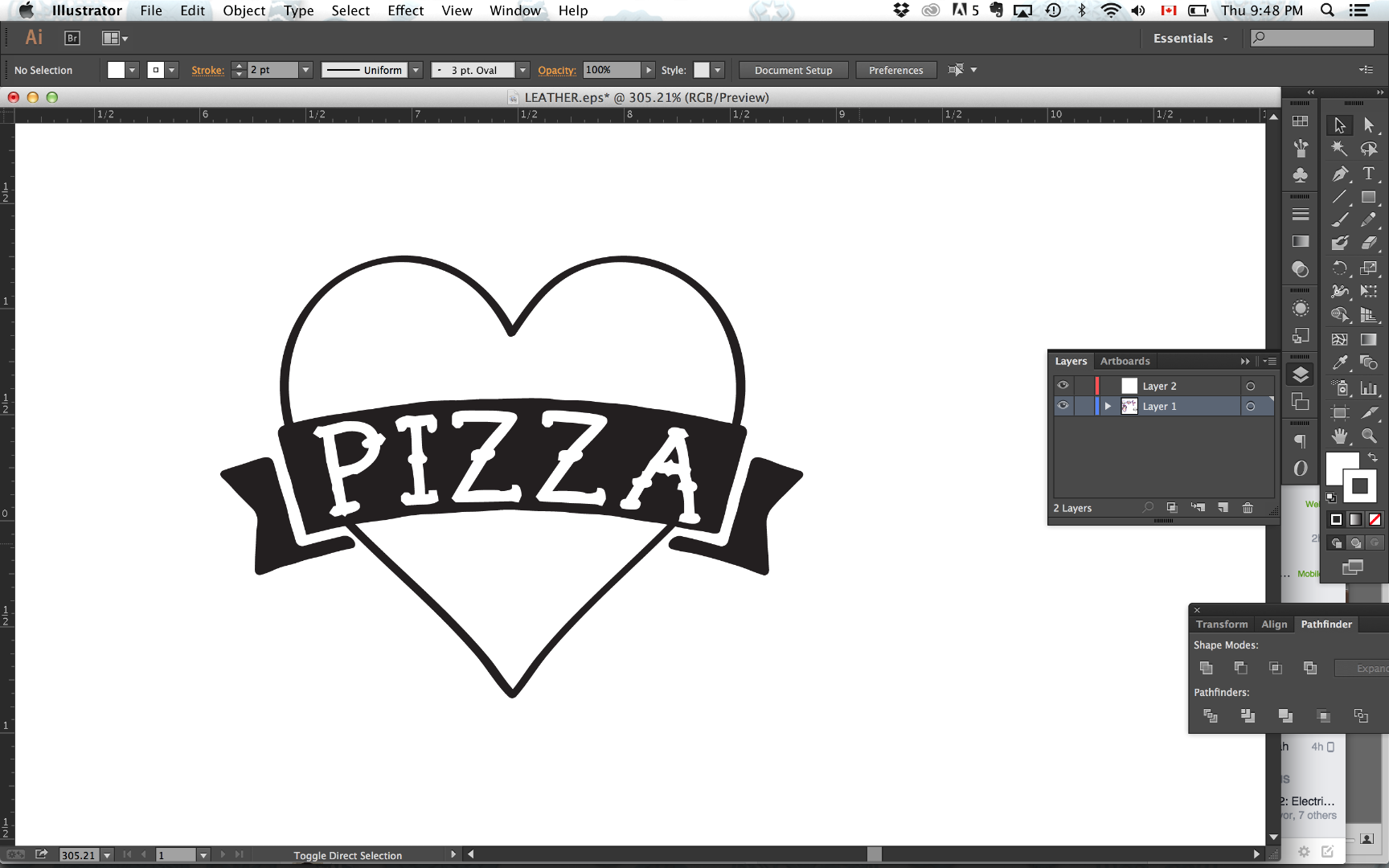Select the Mesh tool
Image resolution: width=1389 pixels, height=868 pixels.
pos(1339,339)
